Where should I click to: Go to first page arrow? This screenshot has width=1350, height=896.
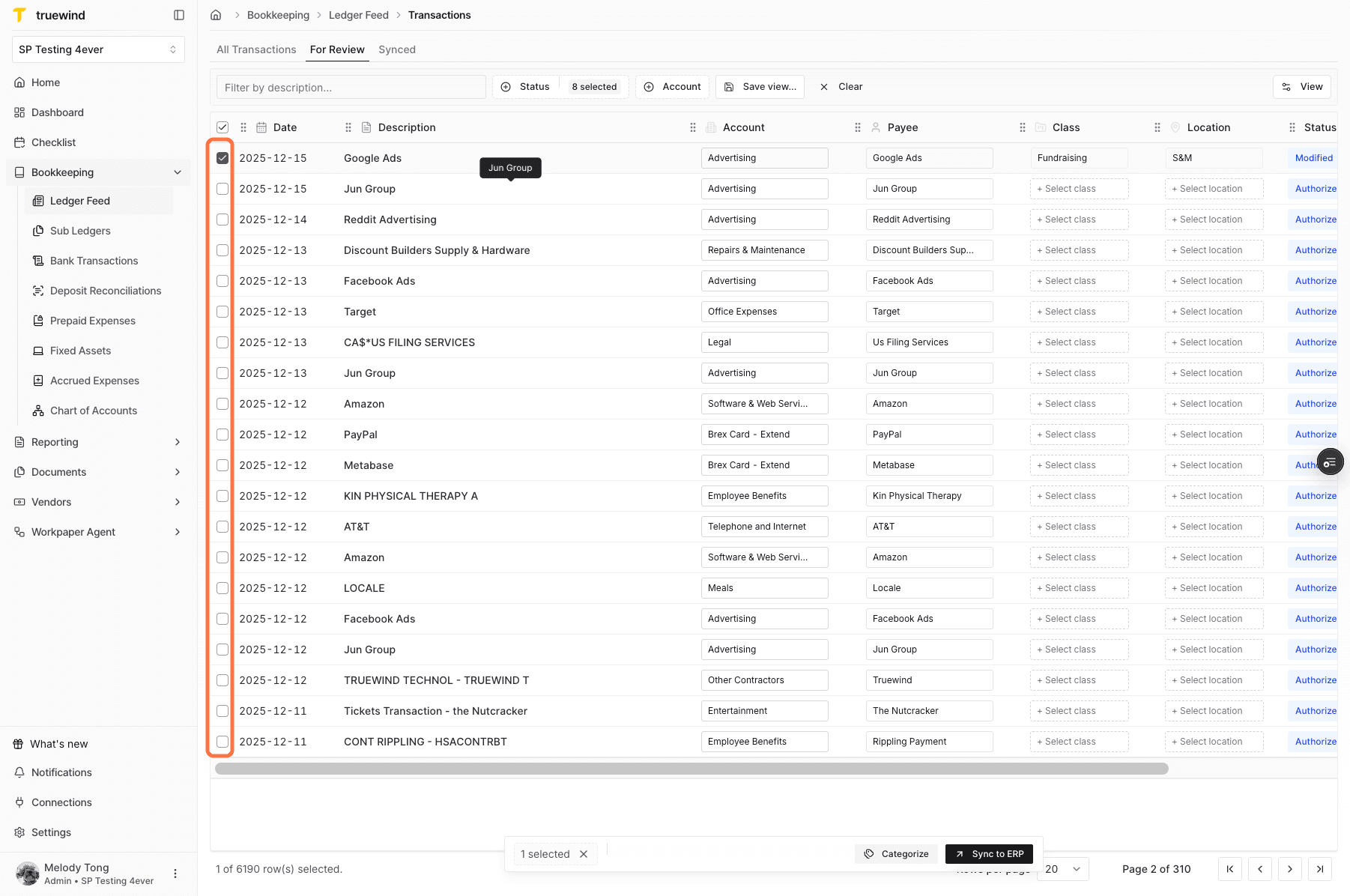(x=1230, y=869)
